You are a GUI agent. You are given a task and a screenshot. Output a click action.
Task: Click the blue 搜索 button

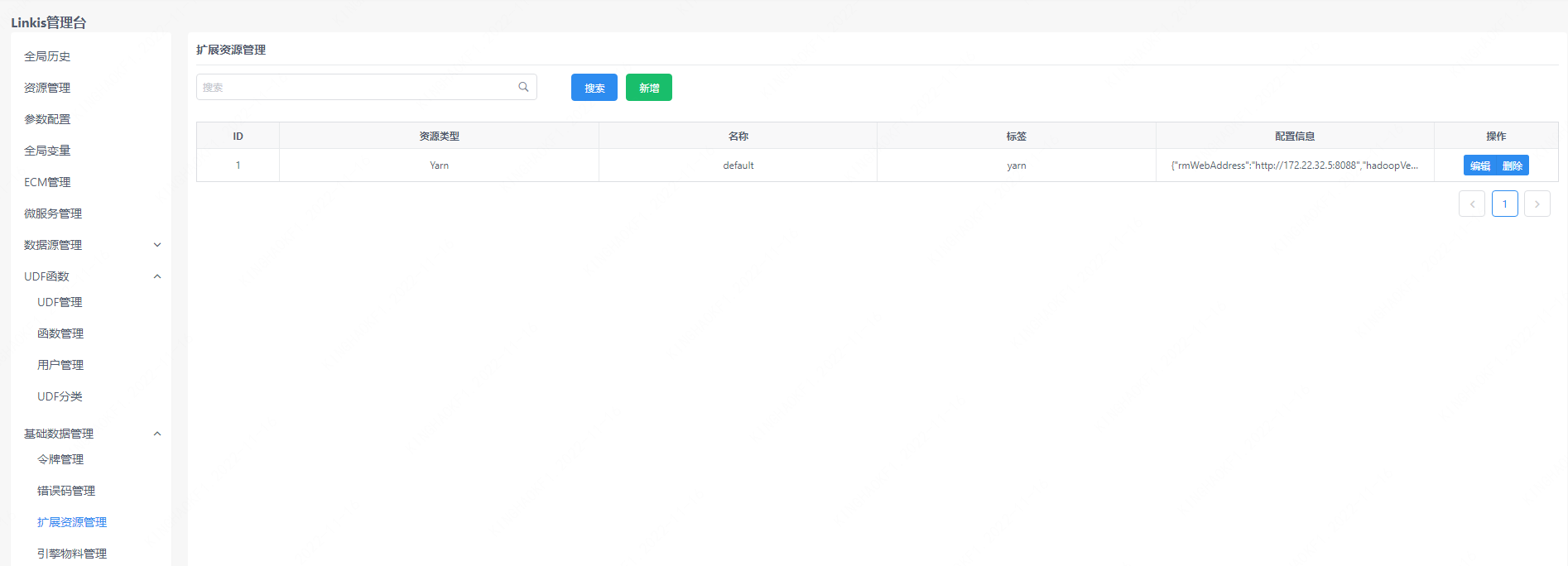click(x=594, y=88)
